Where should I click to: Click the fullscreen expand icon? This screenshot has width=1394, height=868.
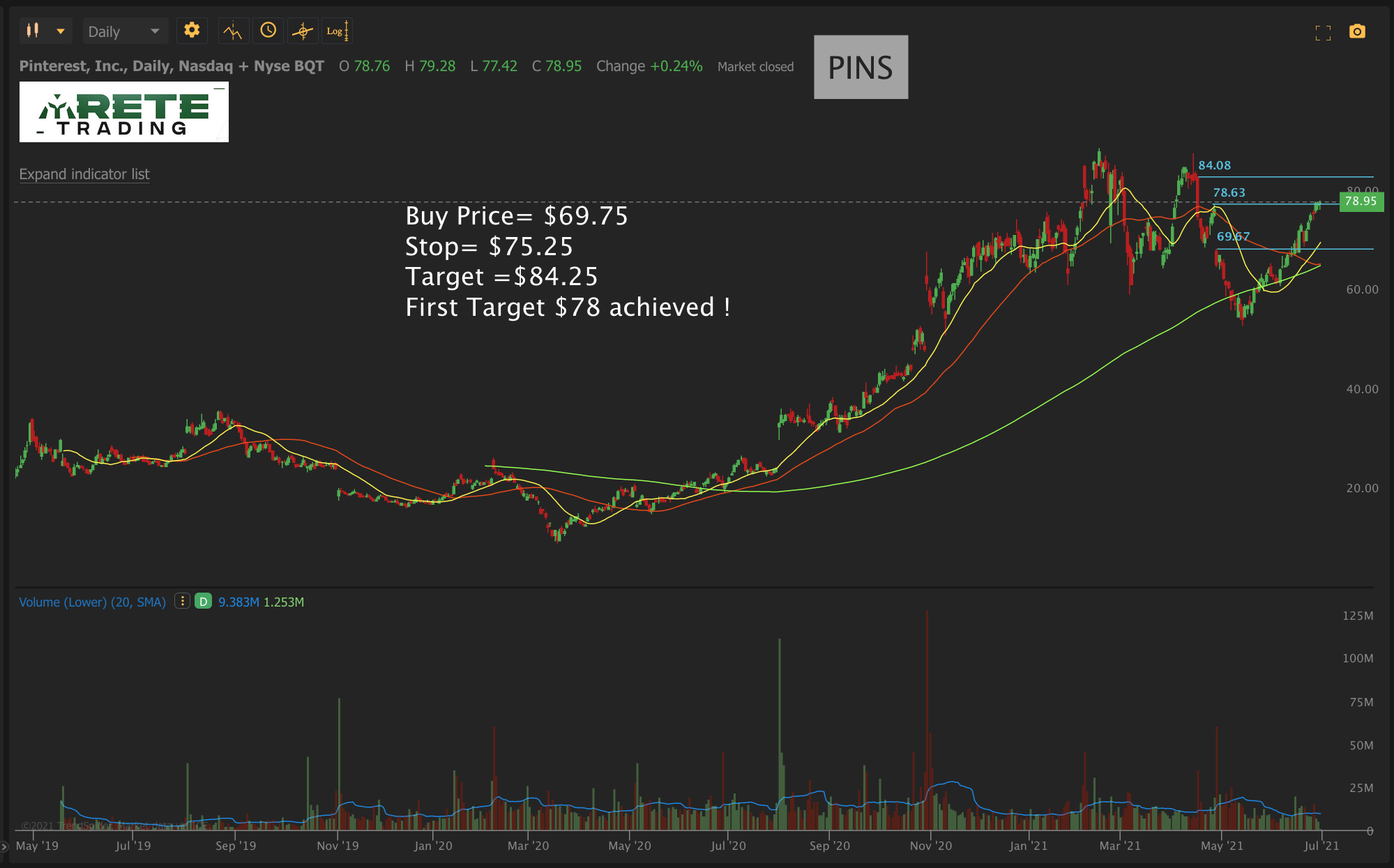coord(1323,32)
